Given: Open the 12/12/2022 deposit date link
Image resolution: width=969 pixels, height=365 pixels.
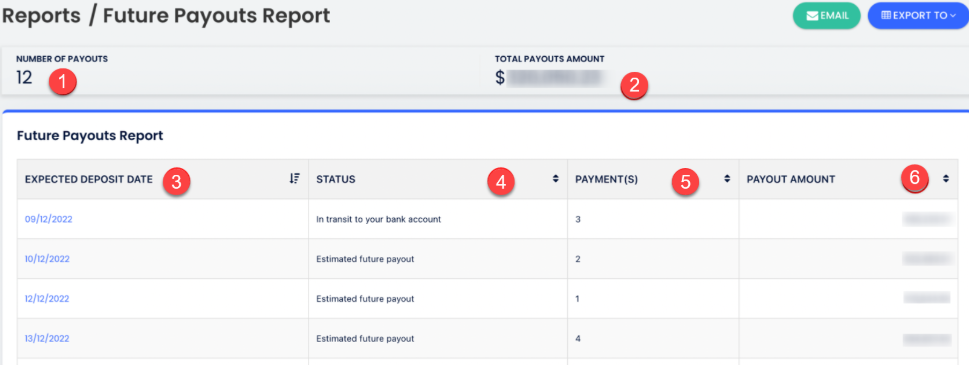Looking at the screenshot, I should pyautogui.click(x=47, y=298).
